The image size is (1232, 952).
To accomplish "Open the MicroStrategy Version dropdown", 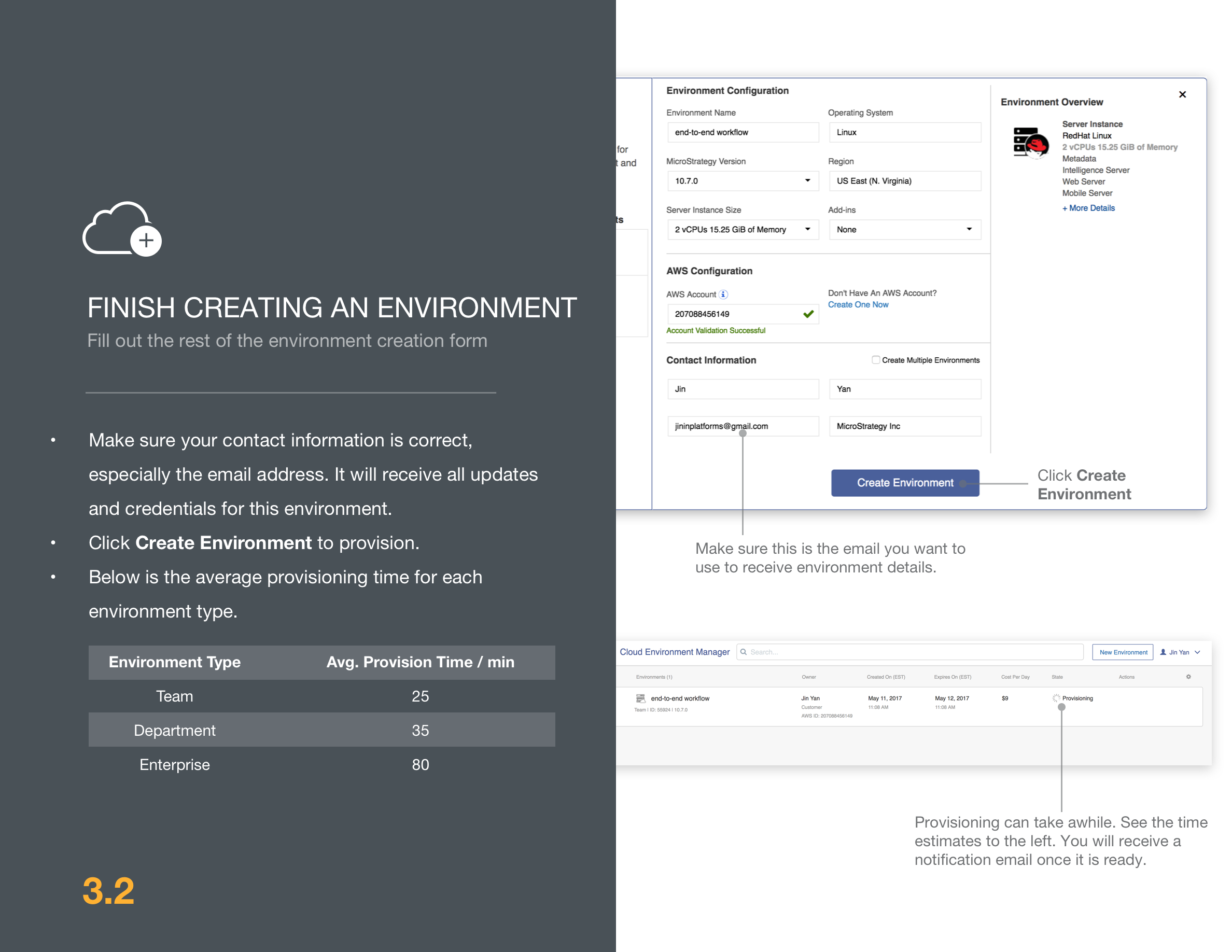I will 808,180.
